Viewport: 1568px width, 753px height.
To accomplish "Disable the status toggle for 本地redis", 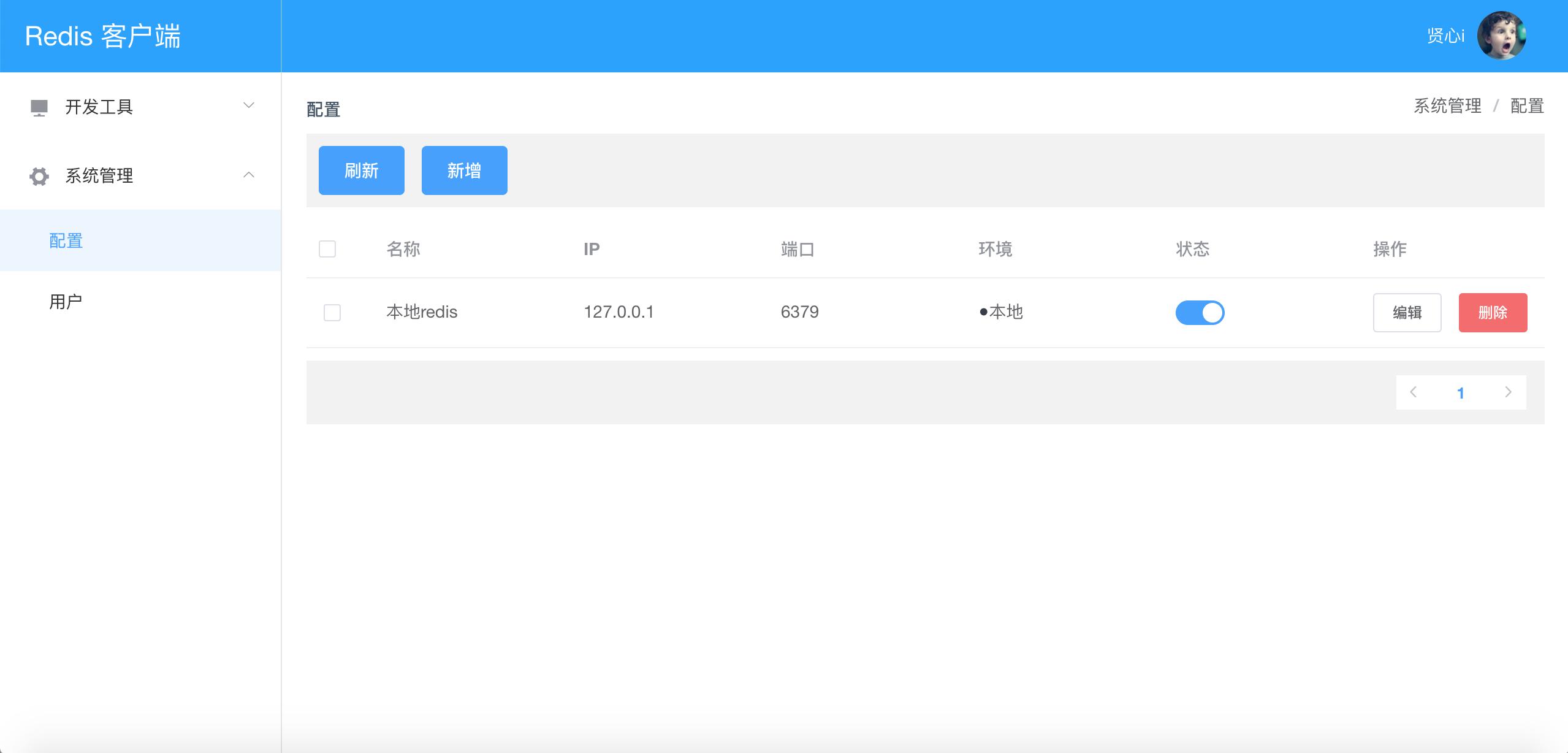I will click(1200, 313).
